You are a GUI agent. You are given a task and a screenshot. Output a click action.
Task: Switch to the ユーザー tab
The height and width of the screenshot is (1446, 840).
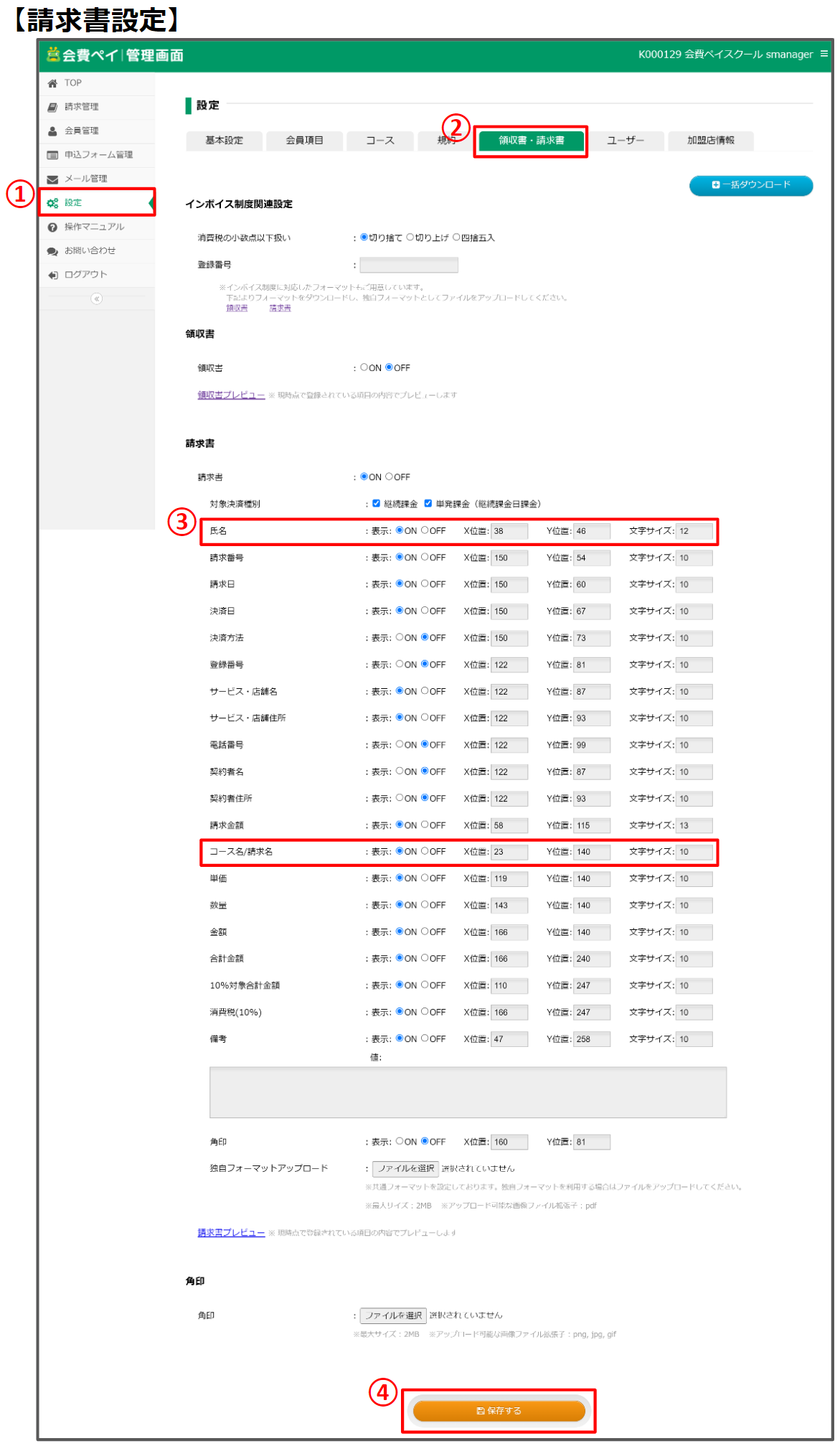(626, 141)
